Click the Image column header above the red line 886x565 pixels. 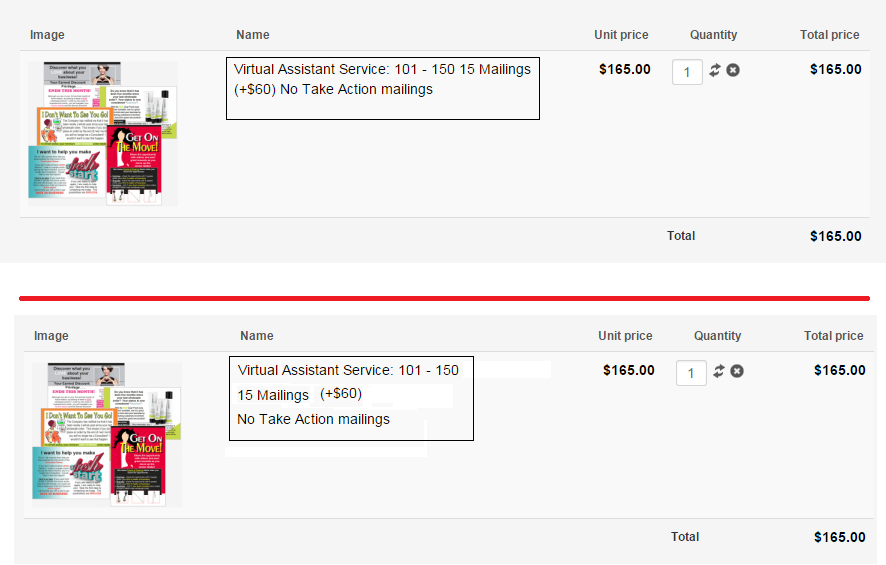[47, 35]
